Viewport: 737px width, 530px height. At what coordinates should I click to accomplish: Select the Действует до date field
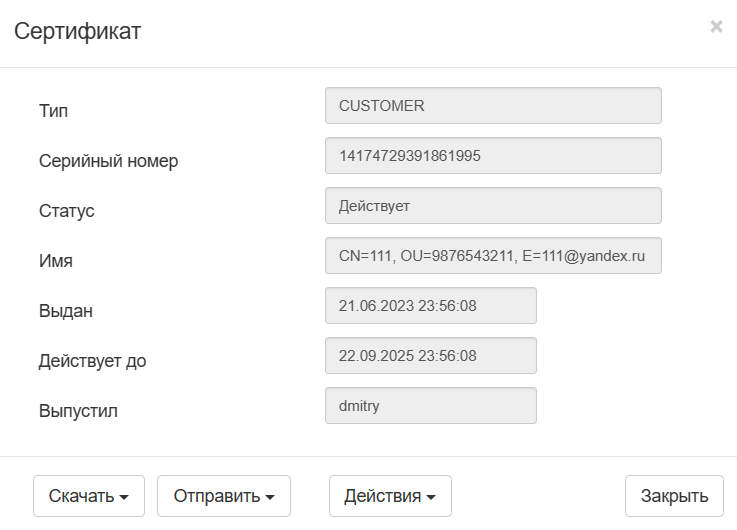(x=430, y=356)
